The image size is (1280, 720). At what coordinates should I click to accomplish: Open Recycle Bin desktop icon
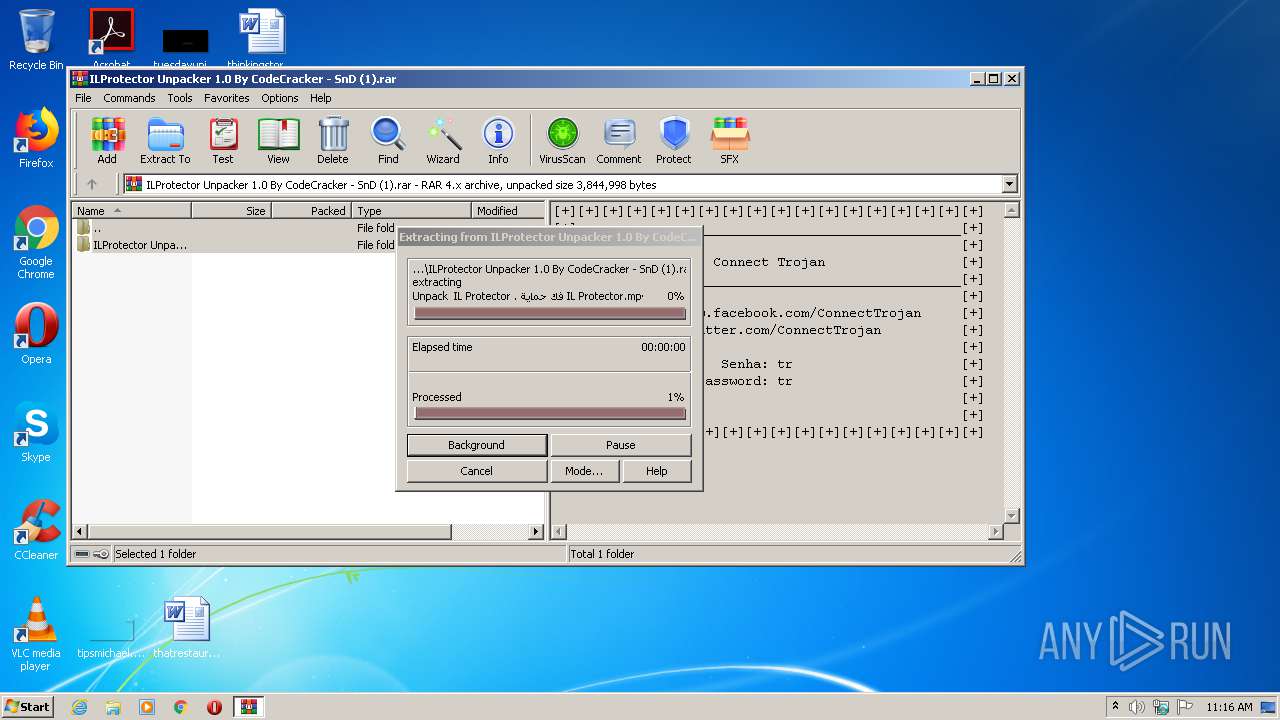pos(36,40)
